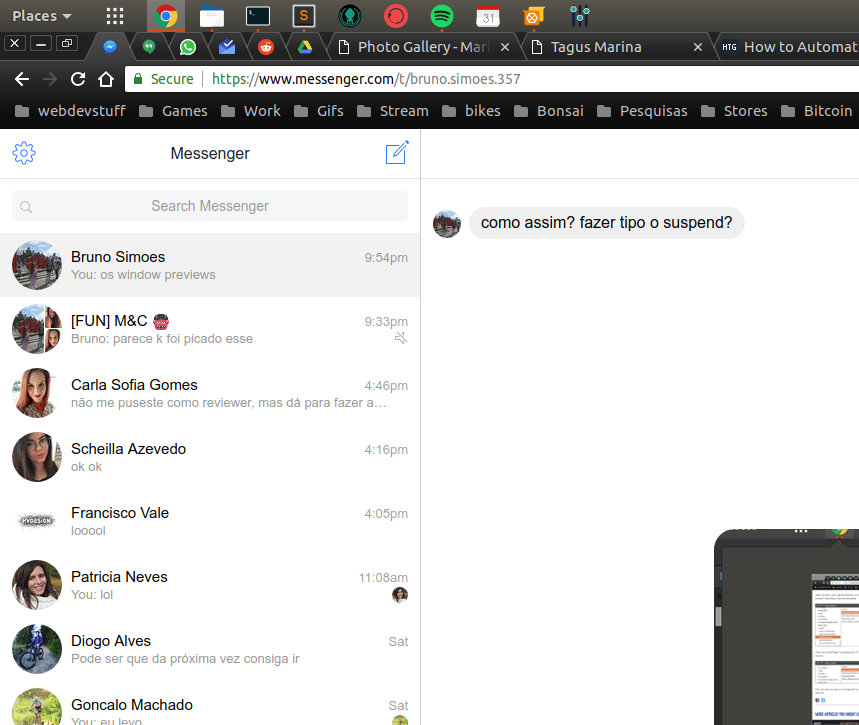Switch to the Hangouts pinned tab
The width and height of the screenshot is (859, 725).
click(148, 47)
